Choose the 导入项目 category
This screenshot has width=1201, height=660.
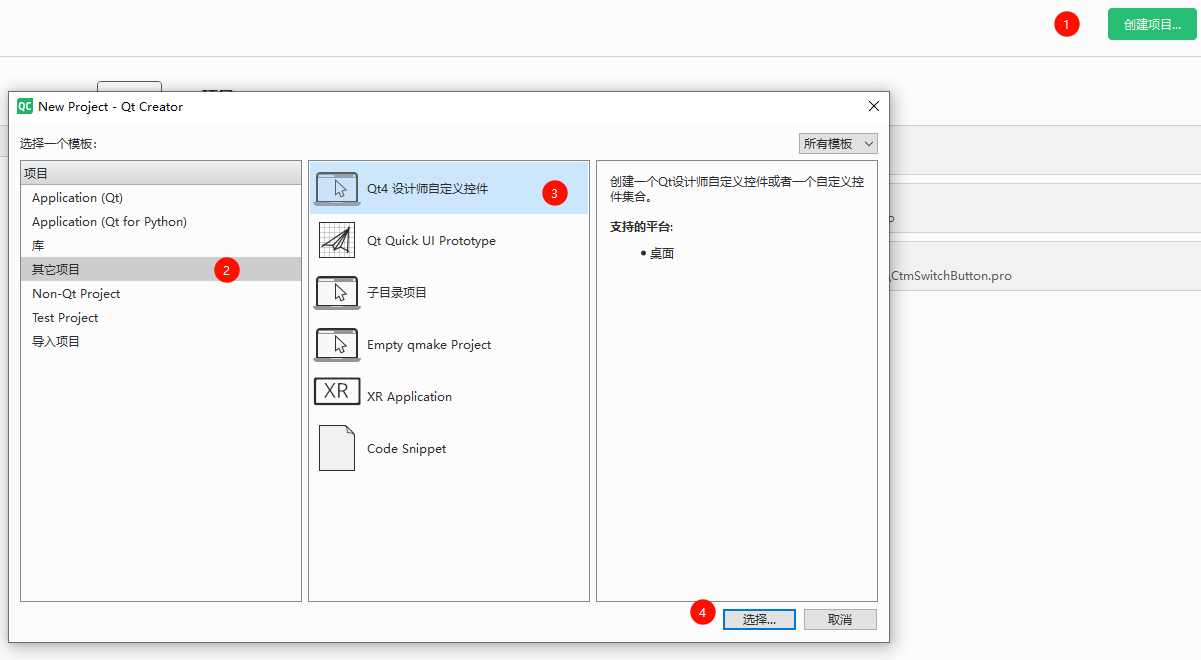161,342
